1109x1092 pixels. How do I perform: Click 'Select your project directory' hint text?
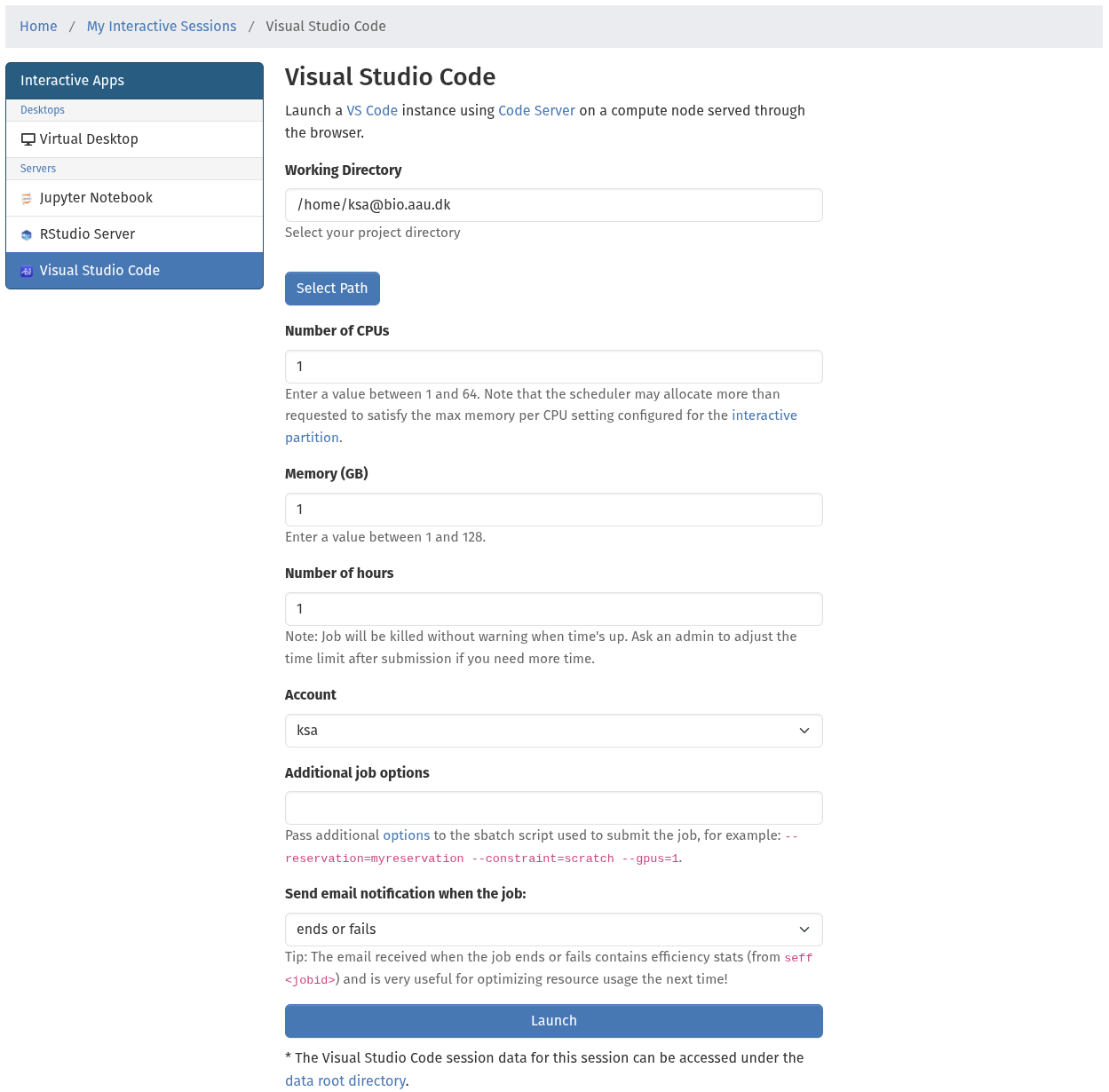[x=373, y=233]
